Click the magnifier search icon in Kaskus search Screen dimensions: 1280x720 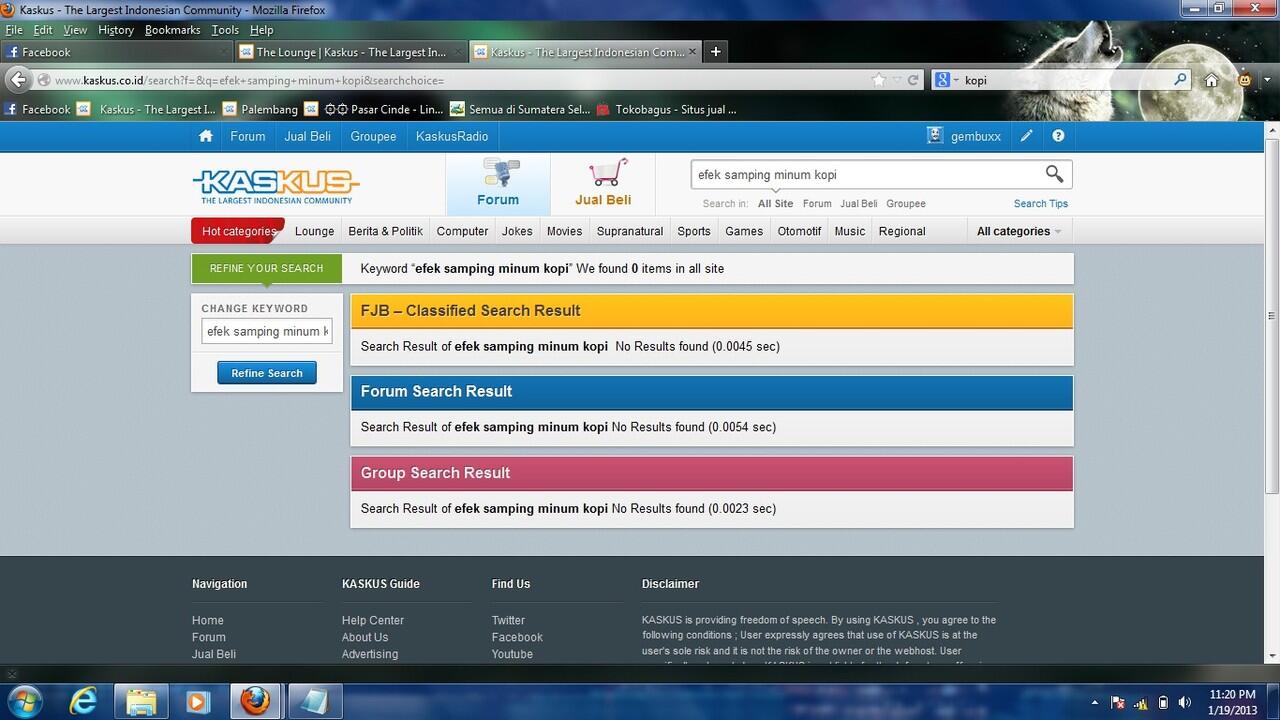coord(1054,174)
